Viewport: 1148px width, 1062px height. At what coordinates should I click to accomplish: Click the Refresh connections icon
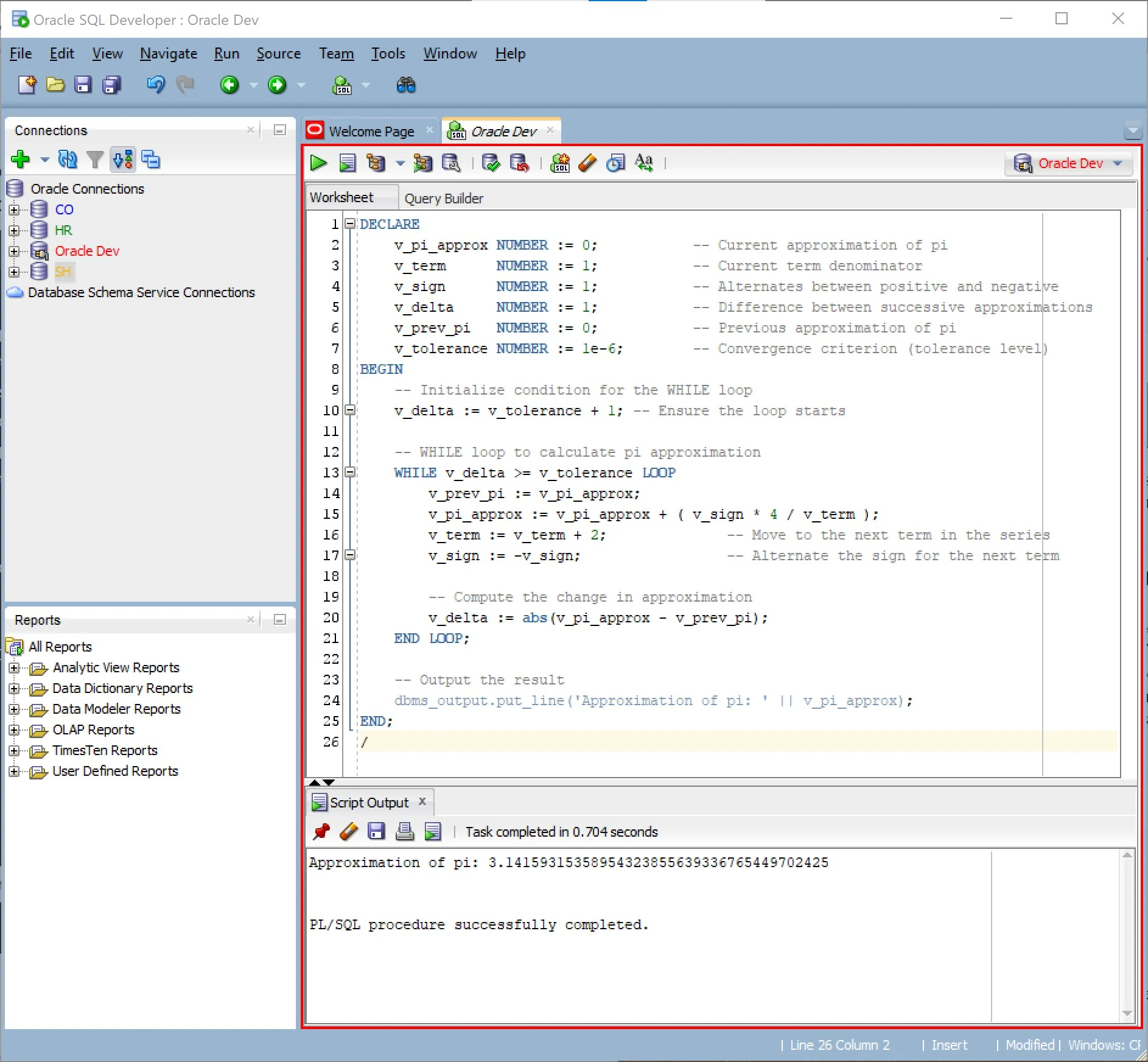pyautogui.click(x=68, y=160)
